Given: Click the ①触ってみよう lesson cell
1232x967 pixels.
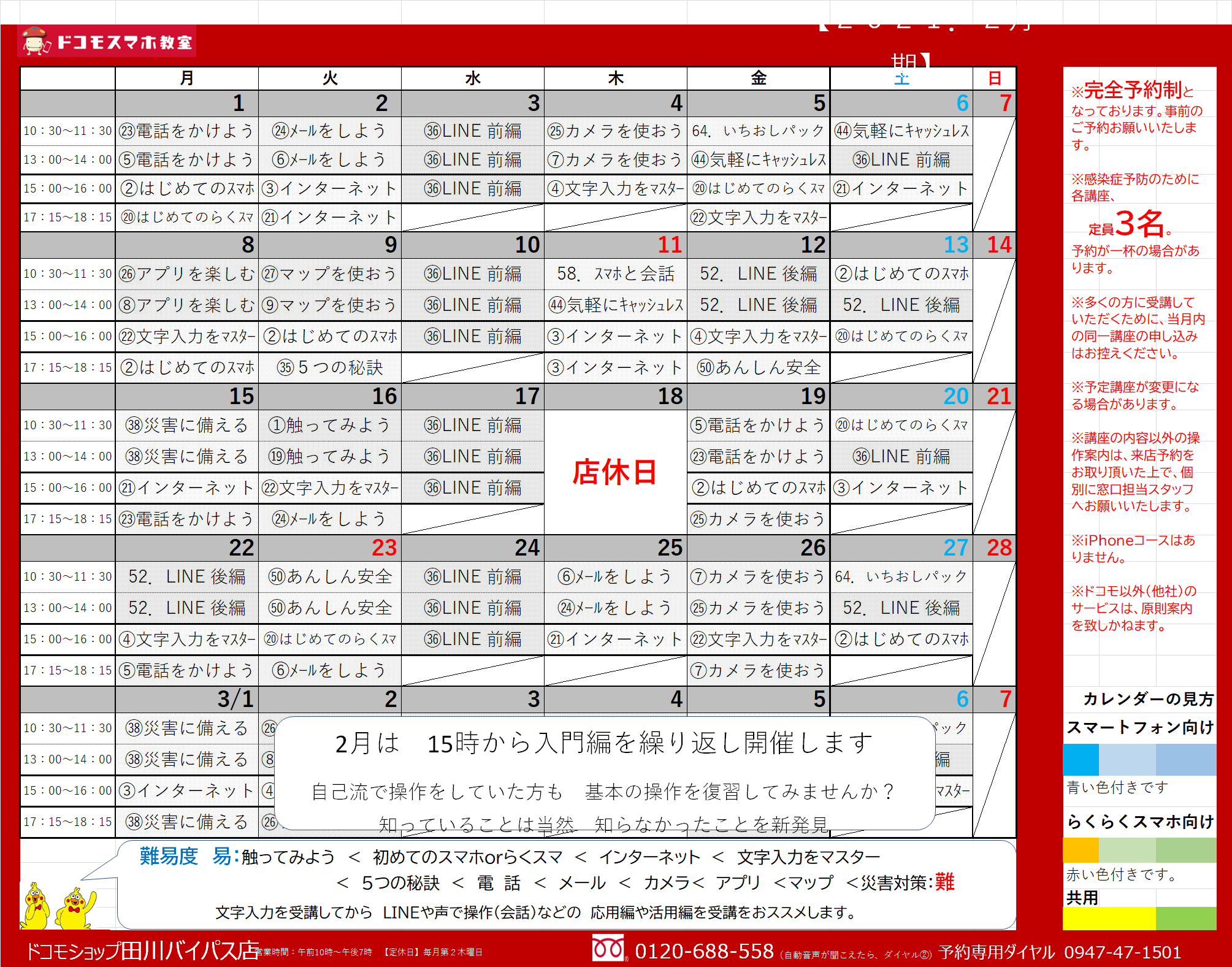Looking at the screenshot, I should pyautogui.click(x=329, y=425).
